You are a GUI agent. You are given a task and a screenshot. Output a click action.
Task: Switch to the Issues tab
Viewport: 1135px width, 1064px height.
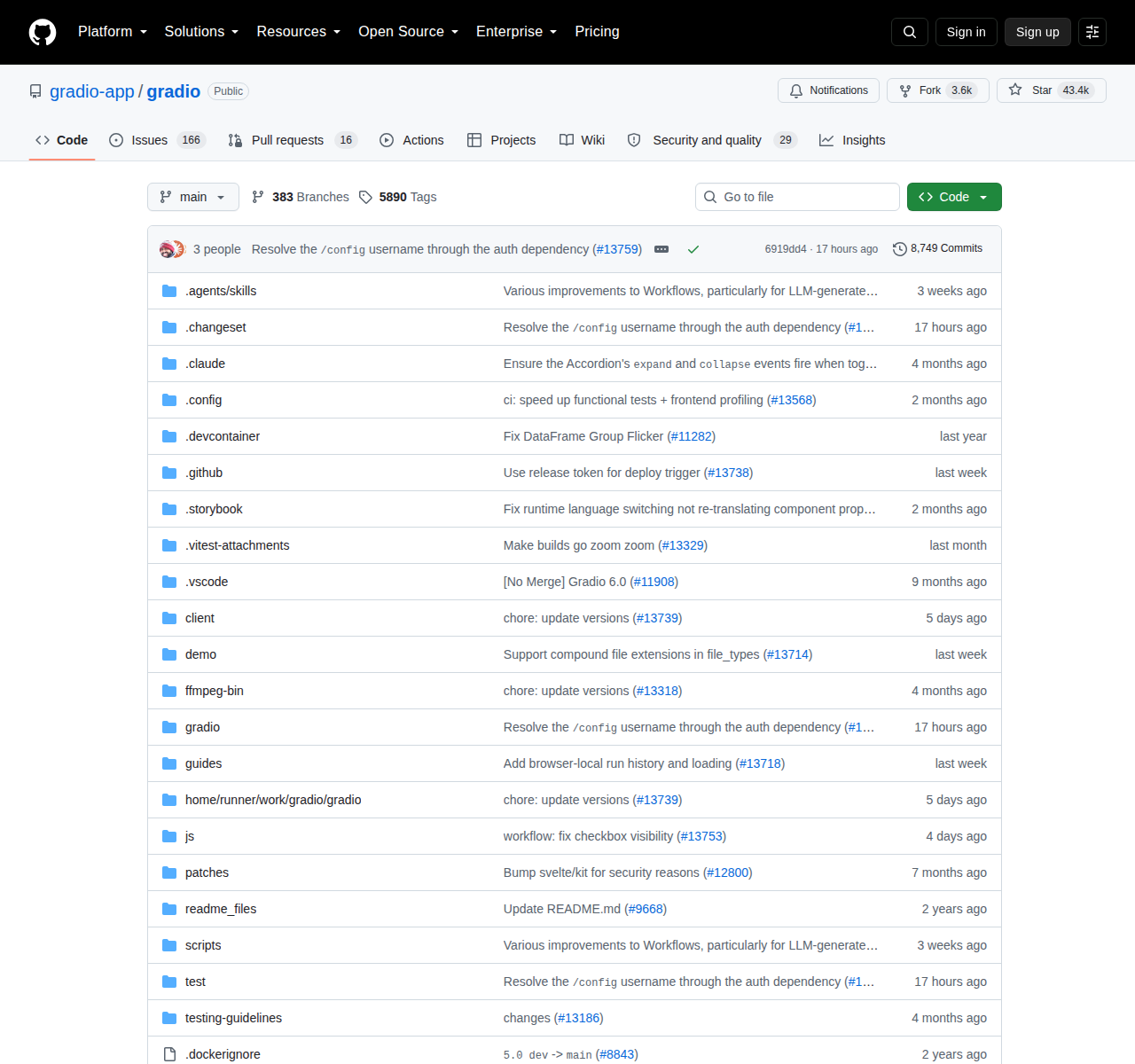pyautogui.click(x=157, y=140)
